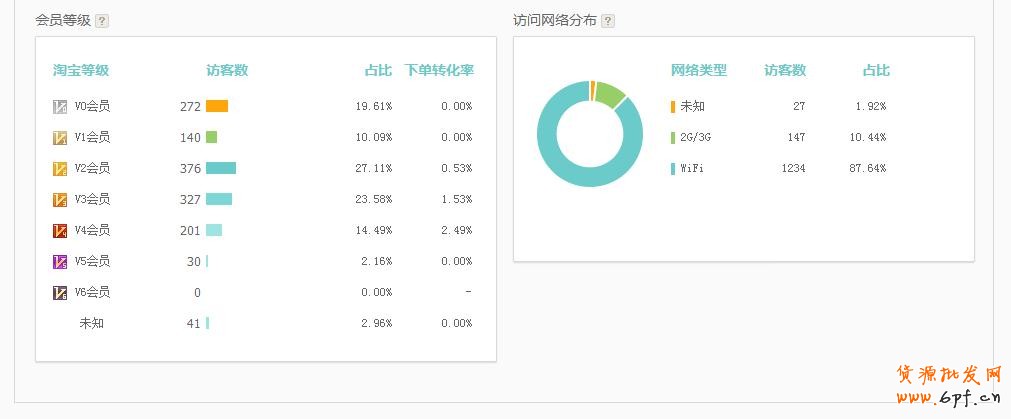Click the 0.53% conversion rate
The image size is (1011, 419).
(x=456, y=168)
